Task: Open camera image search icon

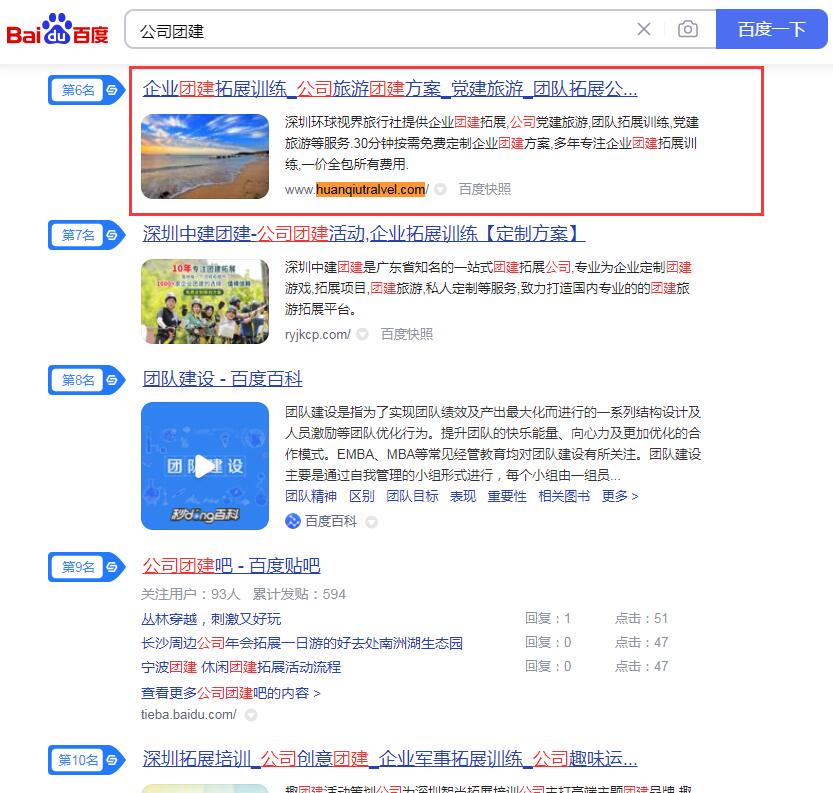Action: coord(687,29)
